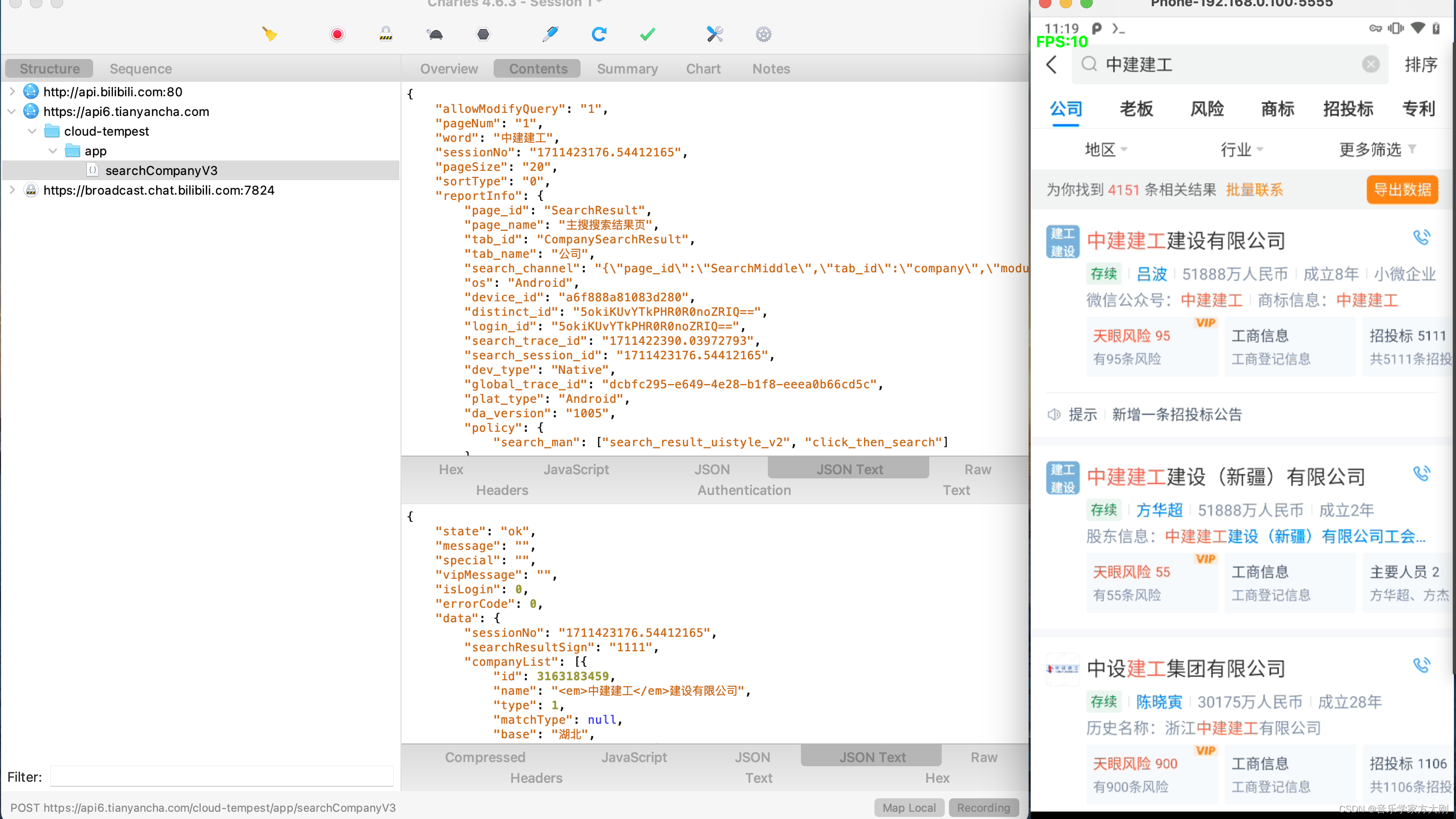Open the 地区 region dropdown

click(1106, 149)
